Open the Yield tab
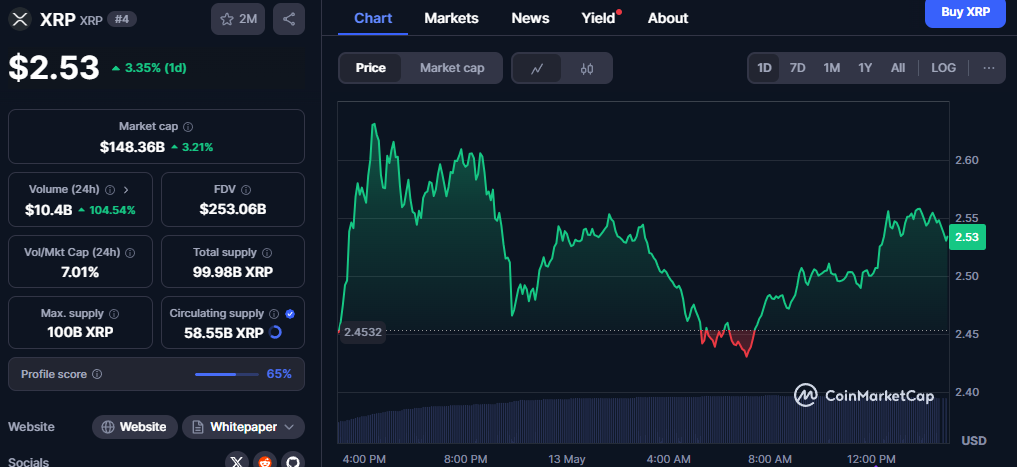 [x=598, y=18]
